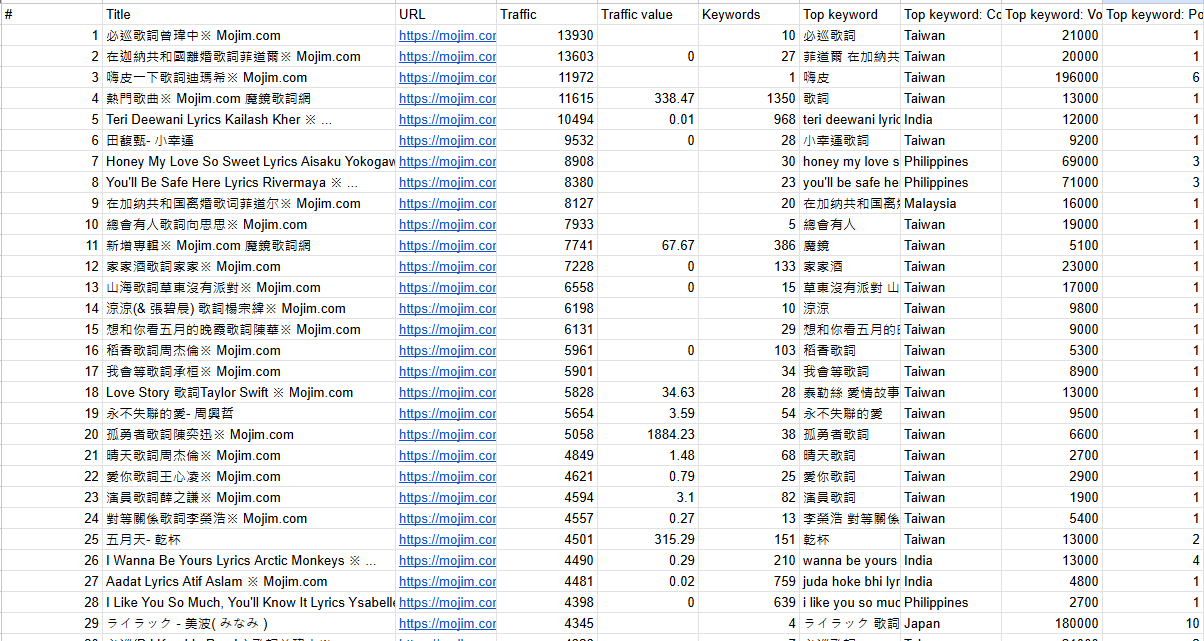
Task: Select keywords cell 759
Action: (749, 581)
